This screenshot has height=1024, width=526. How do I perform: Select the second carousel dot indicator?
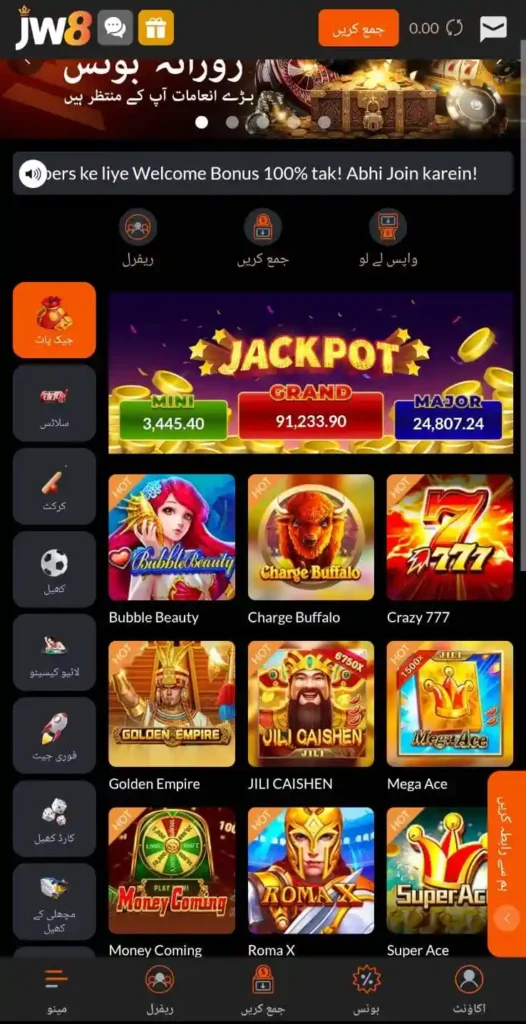232,122
